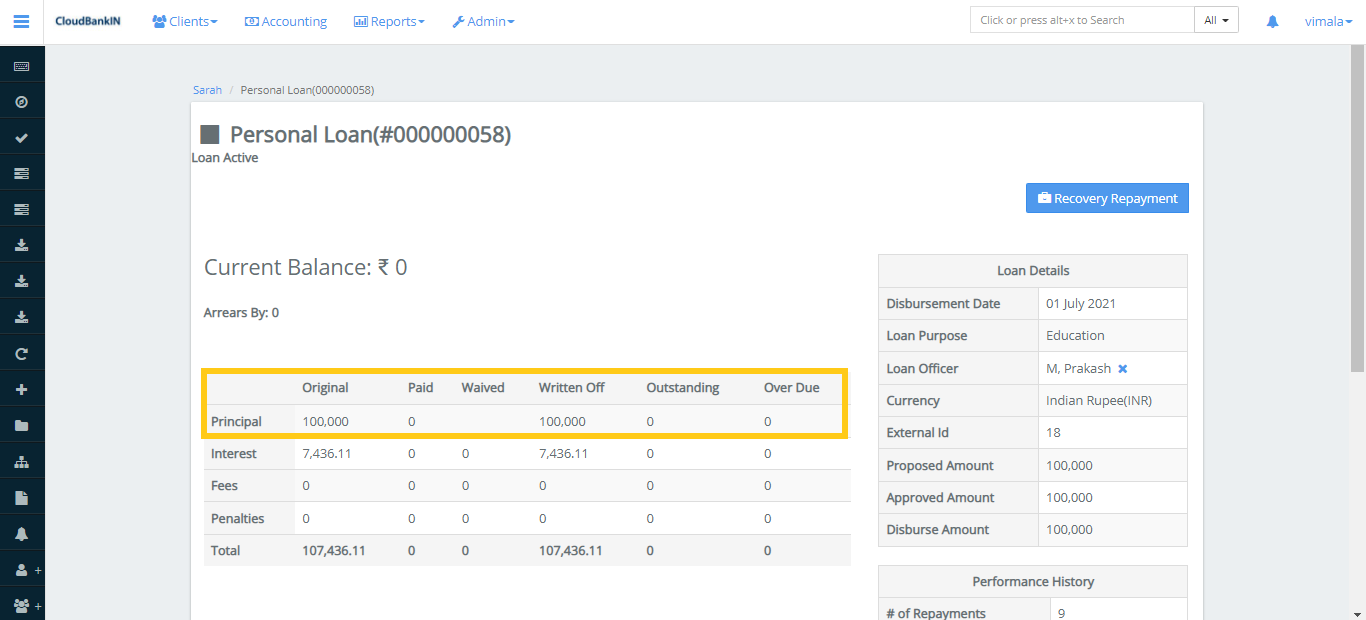The height and width of the screenshot is (620, 1366).
Task: Open the vimala user account menu
Action: tap(1327, 20)
